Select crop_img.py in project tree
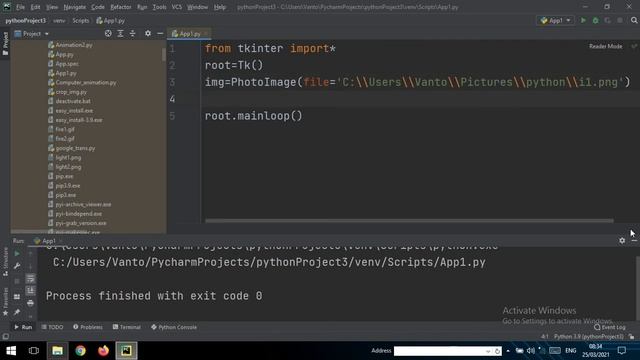This screenshot has height=360, width=640. click(67, 92)
